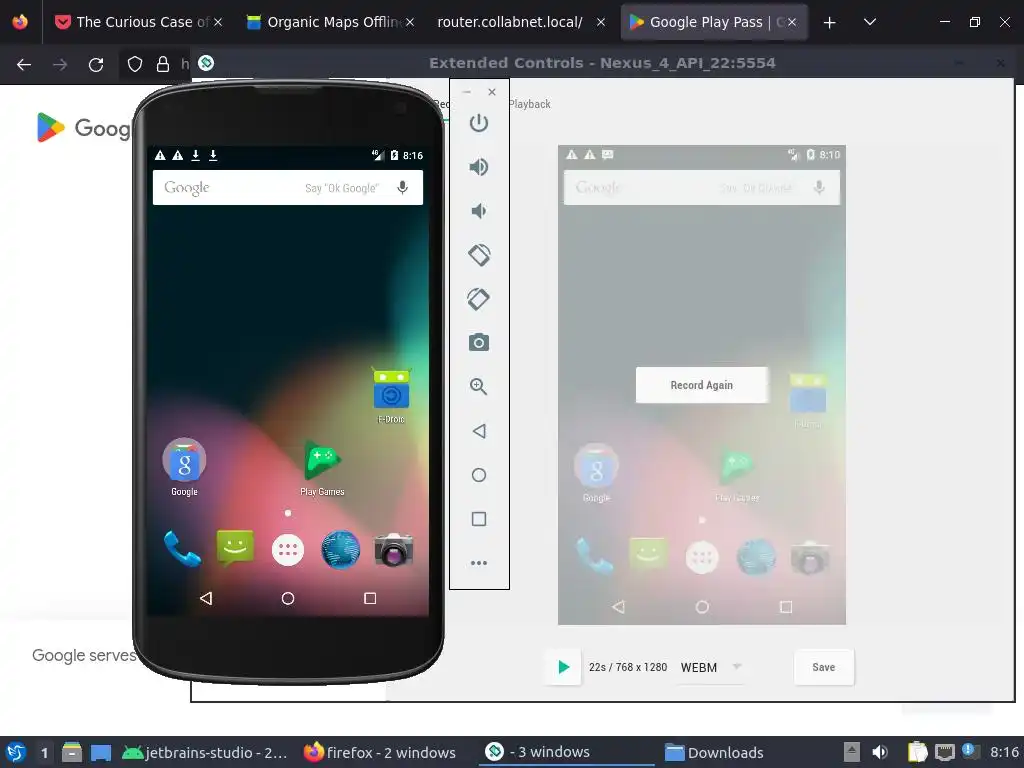Click the show desktop icon in the taskbar
This screenshot has width=1024, height=768.
click(101, 752)
